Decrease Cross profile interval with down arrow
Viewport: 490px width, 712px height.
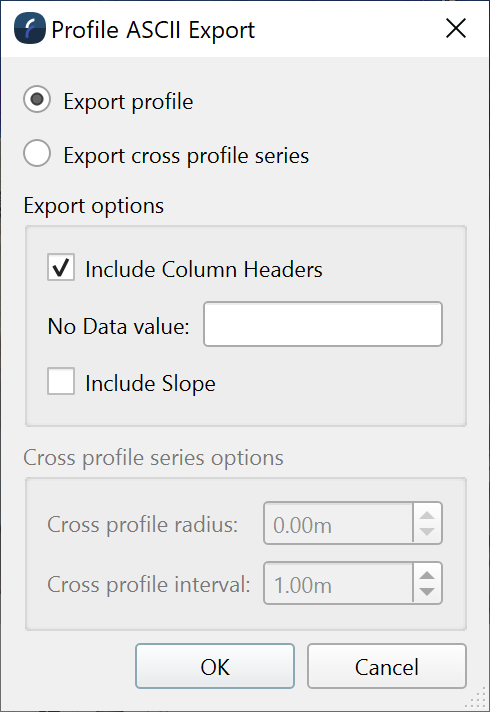pos(427,592)
